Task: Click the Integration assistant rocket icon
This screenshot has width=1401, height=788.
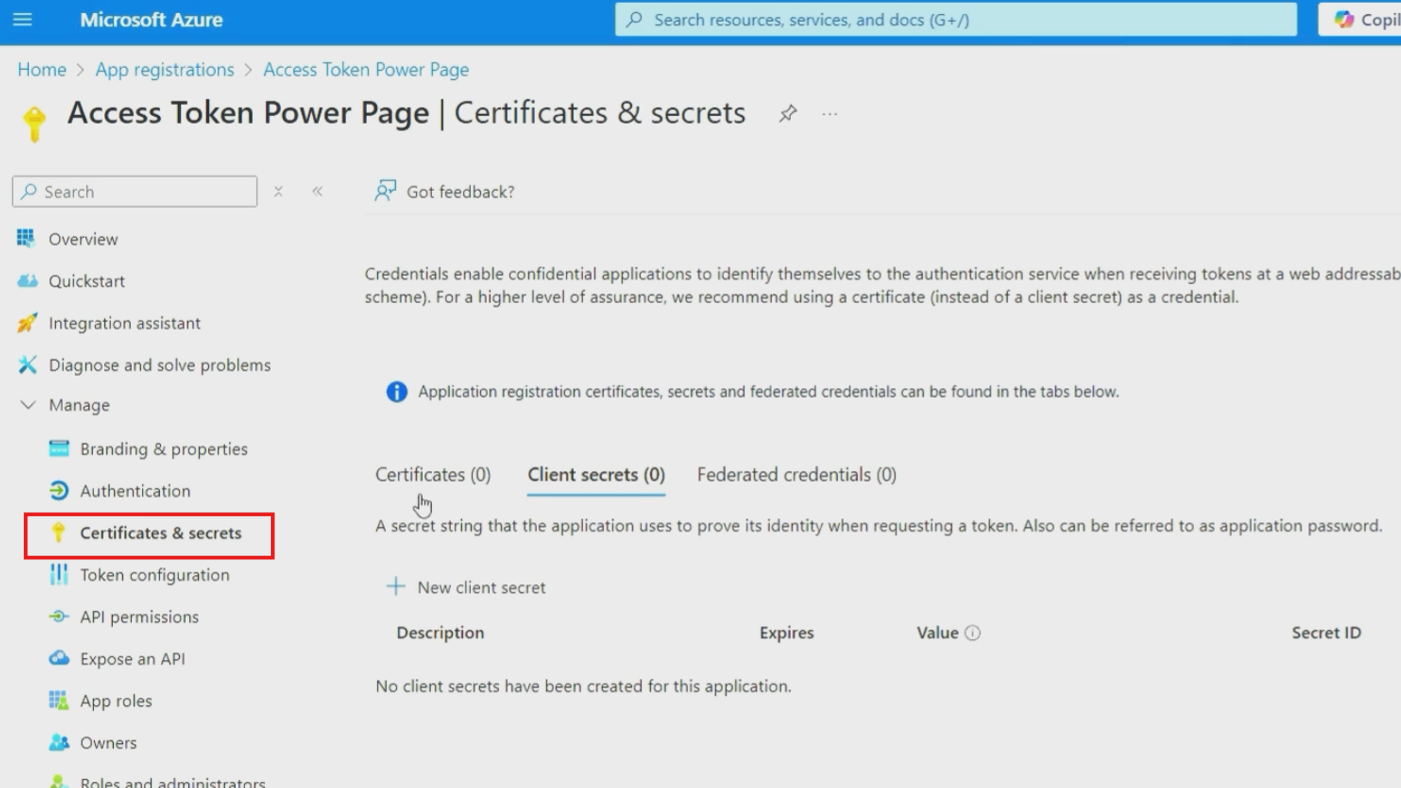Action: coord(27,323)
